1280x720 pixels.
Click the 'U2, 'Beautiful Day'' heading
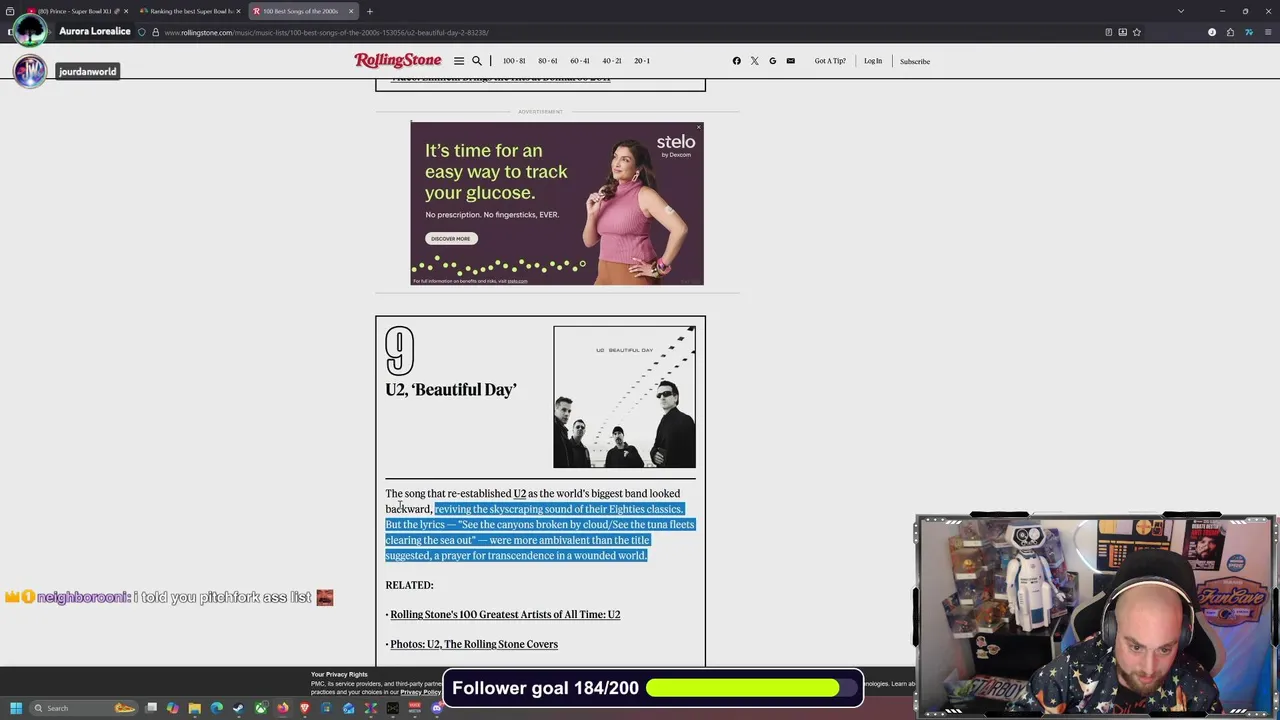tap(451, 390)
